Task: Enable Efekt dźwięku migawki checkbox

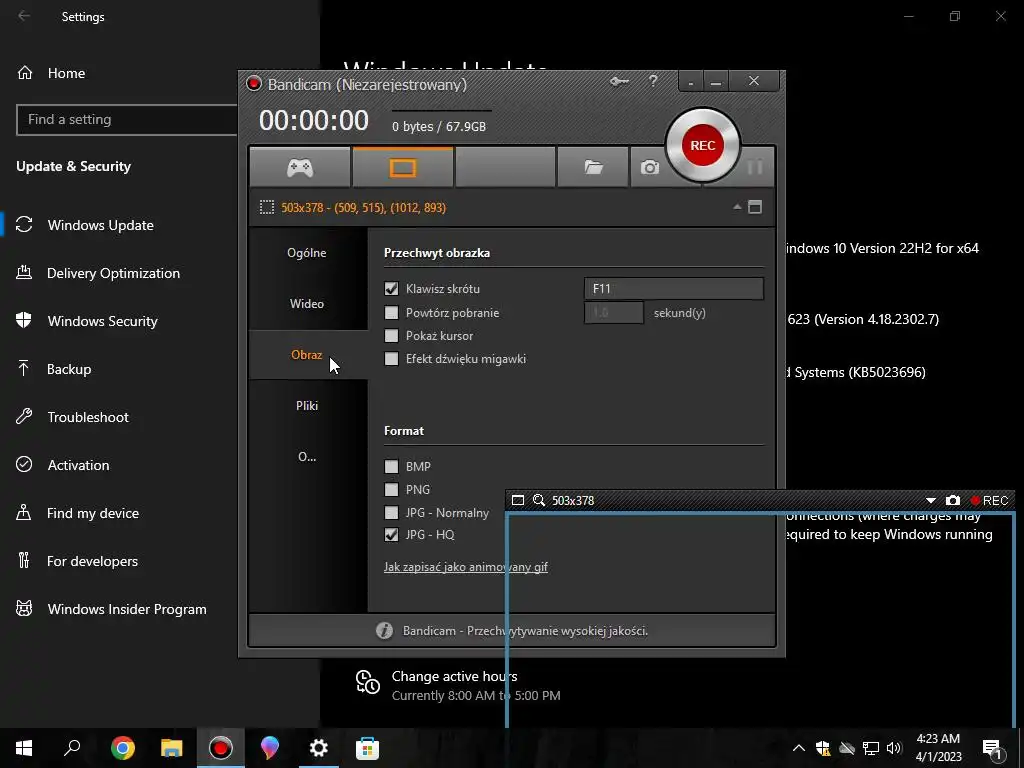Action: (x=391, y=359)
